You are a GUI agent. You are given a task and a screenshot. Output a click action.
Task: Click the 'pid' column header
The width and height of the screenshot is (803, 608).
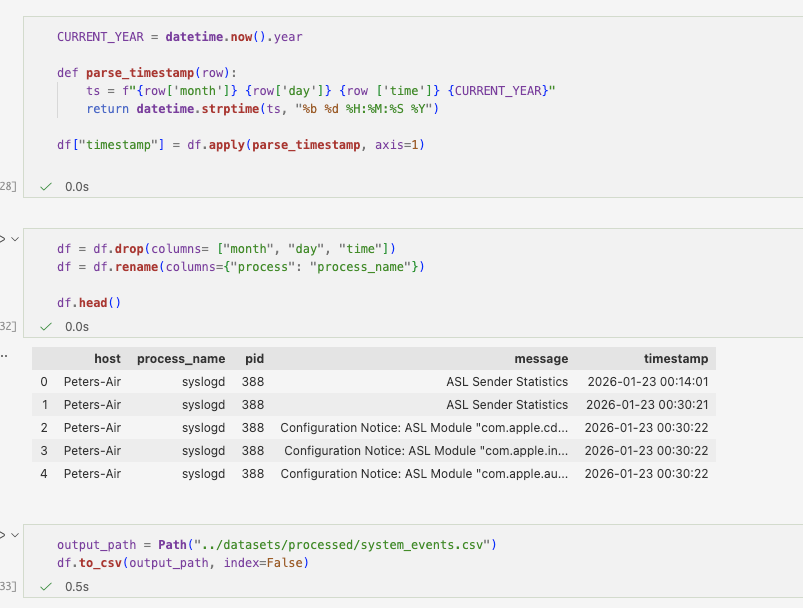[x=254, y=358]
